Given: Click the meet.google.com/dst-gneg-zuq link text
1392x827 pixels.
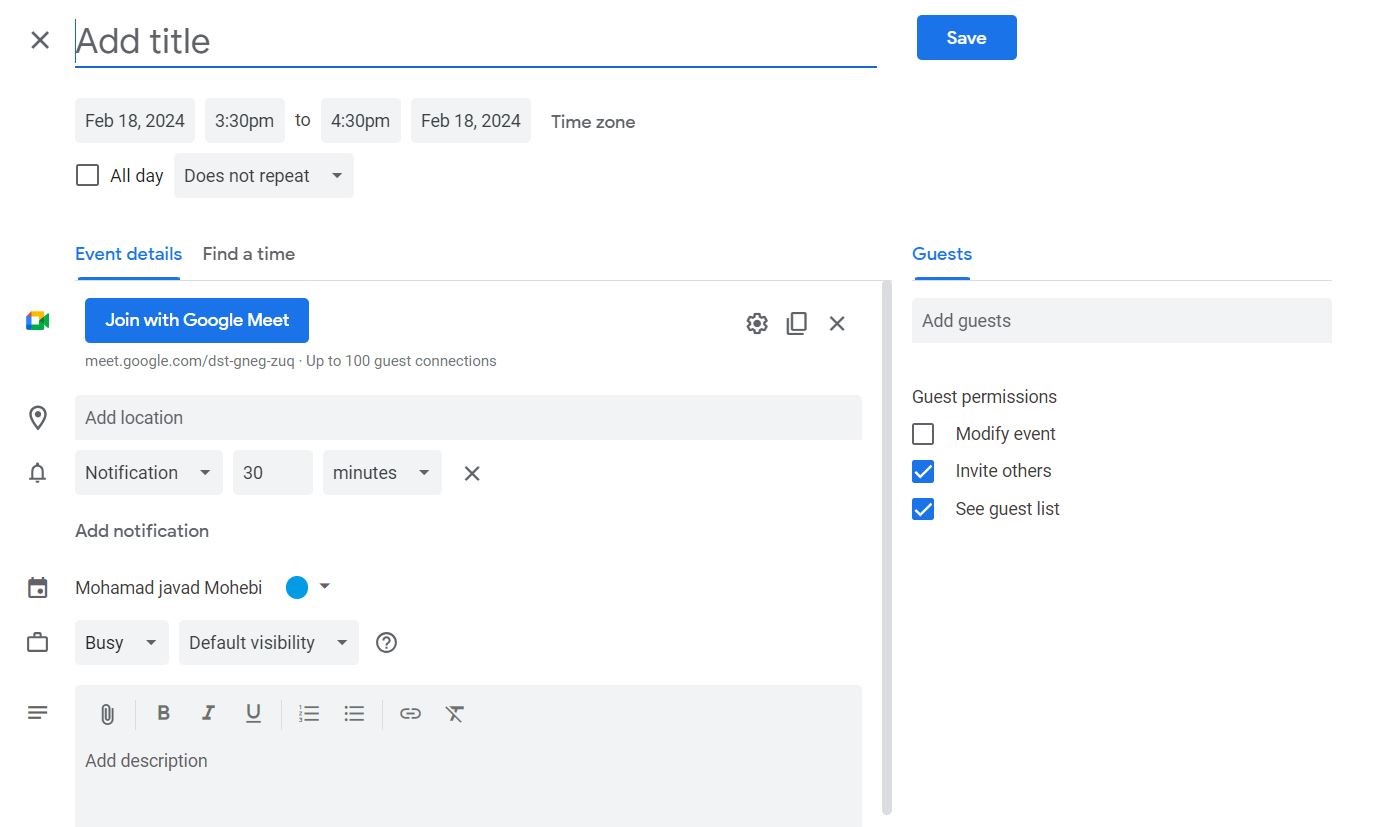Looking at the screenshot, I should coord(190,361).
